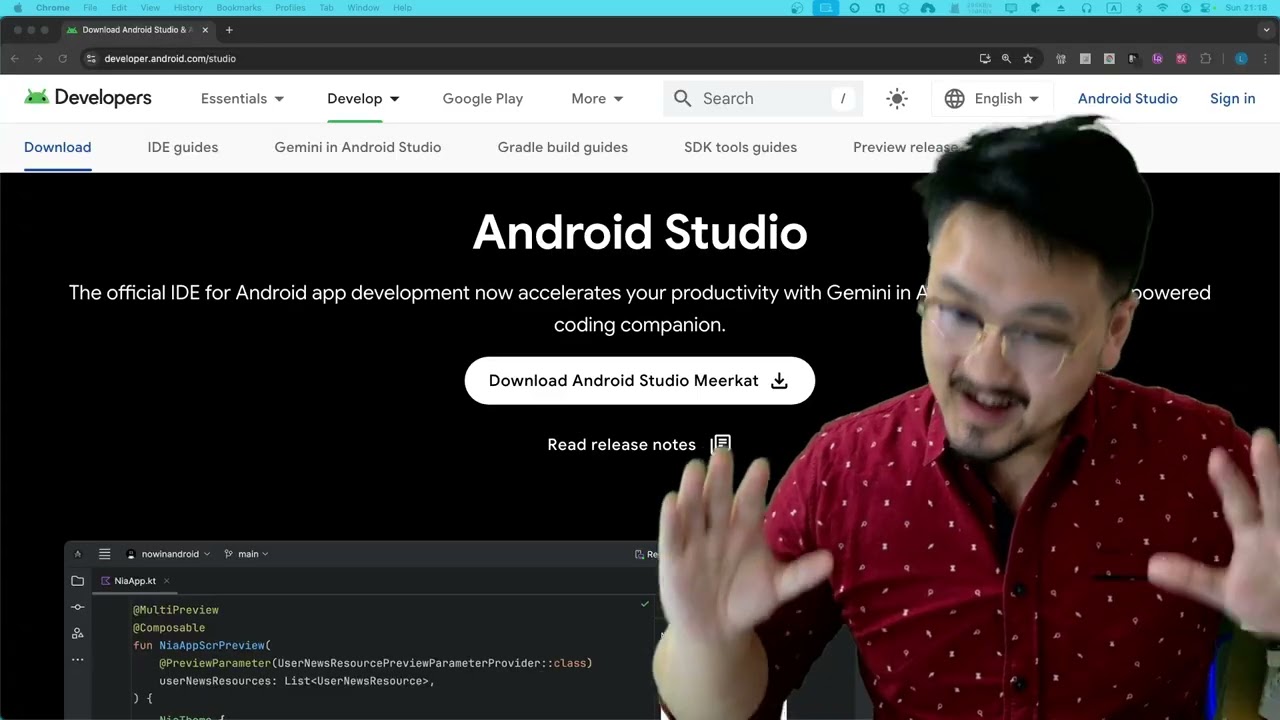Click the purple LR extension icon
The image size is (1280, 720).
(x=1157, y=59)
